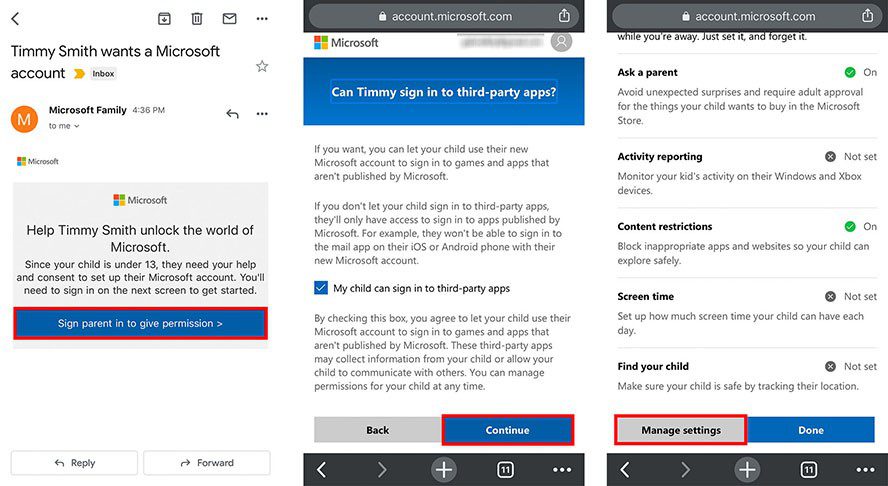
Task: Tap the important marker beside the subject
Action: coord(79,74)
